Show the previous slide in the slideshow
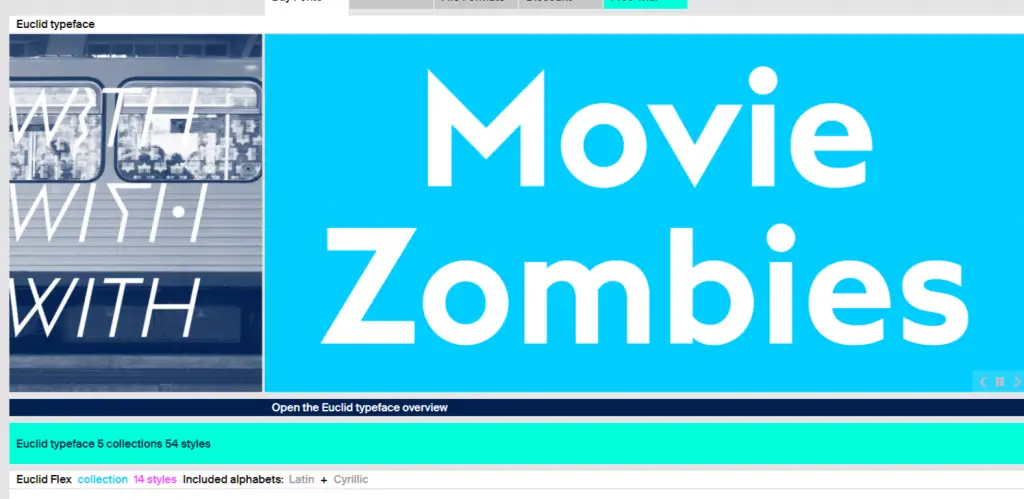Image resolution: width=1024 pixels, height=499 pixels. click(982, 382)
